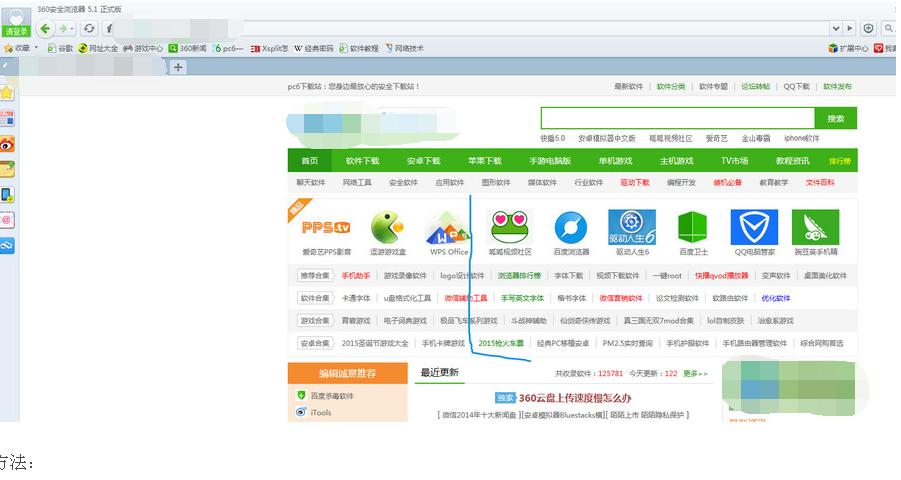Select the 最近更新 tab
Image resolution: width=901 pixels, height=480 pixels.
coord(440,373)
